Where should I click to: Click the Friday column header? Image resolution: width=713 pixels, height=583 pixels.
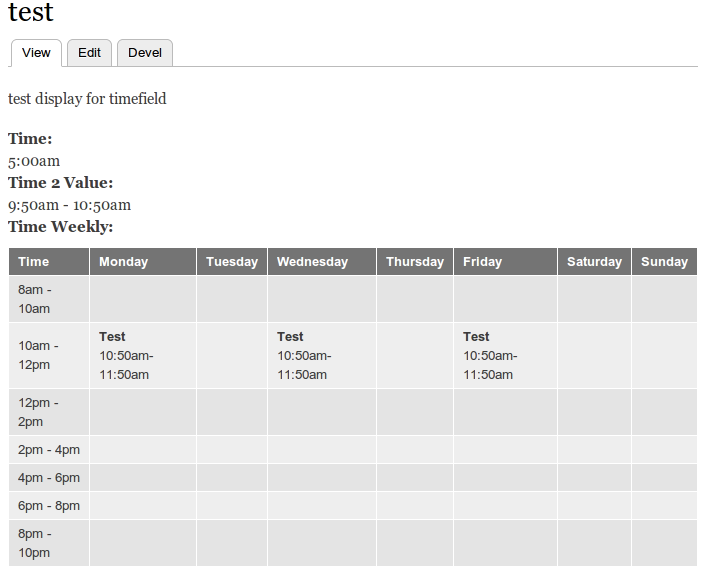coord(483,262)
